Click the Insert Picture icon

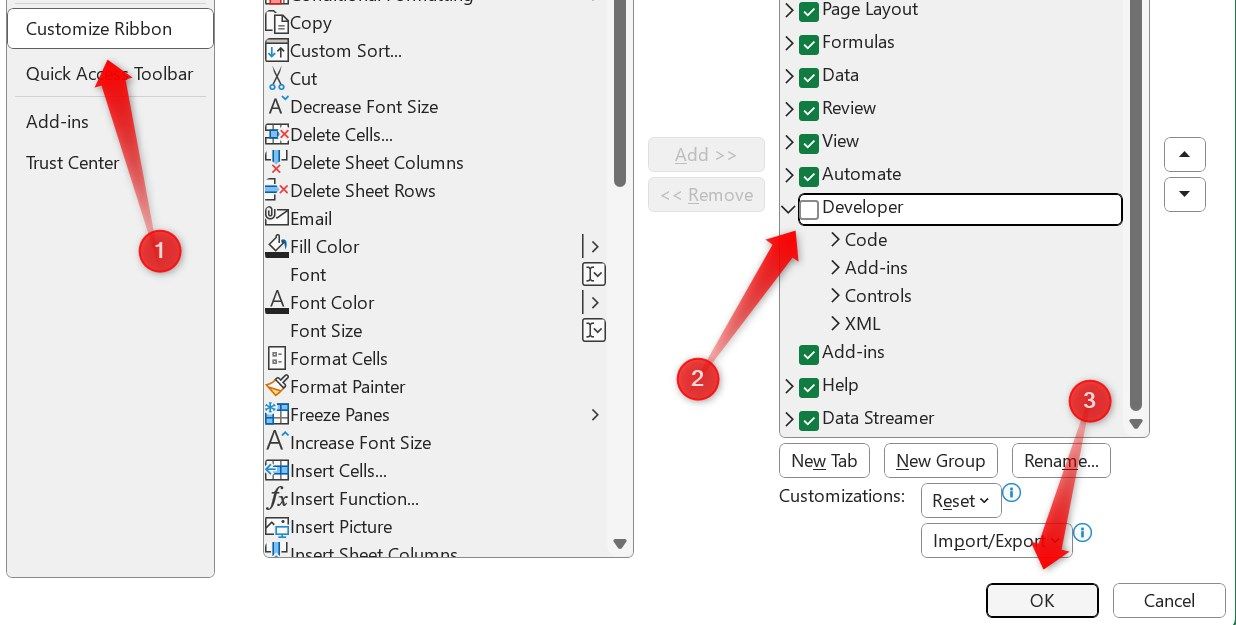[x=276, y=526]
